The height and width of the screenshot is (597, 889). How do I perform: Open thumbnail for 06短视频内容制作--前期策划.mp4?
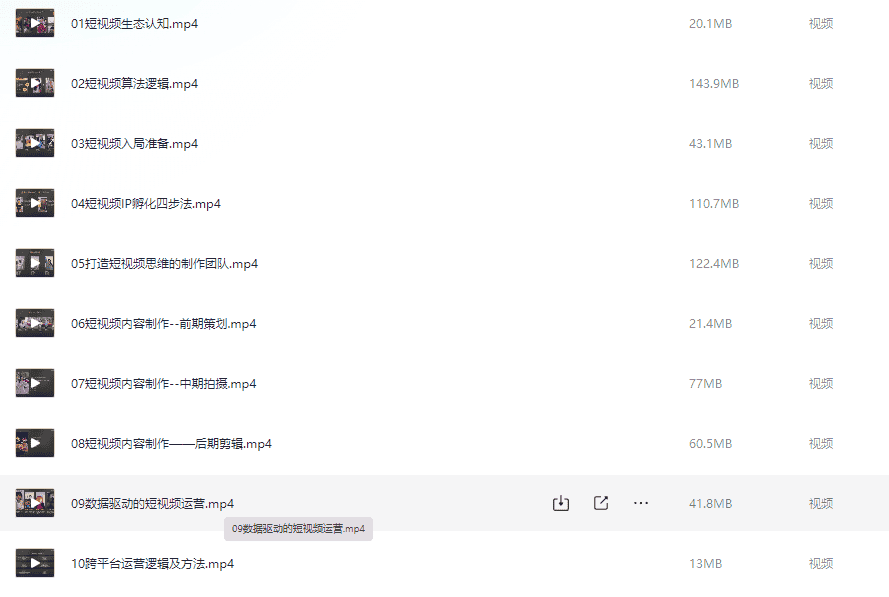coord(35,323)
